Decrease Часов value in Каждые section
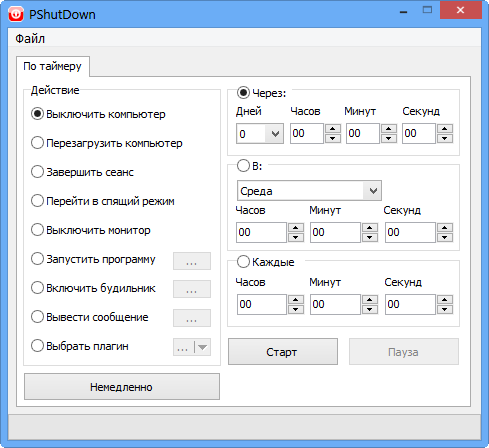Viewport: 489px width, 448px height. click(296, 309)
